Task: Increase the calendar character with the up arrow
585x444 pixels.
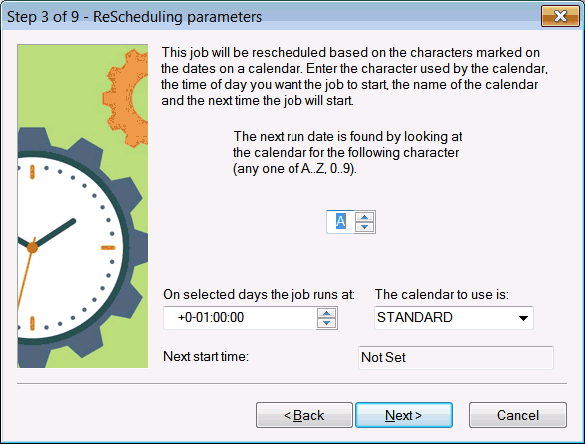Action: pyautogui.click(x=365, y=217)
